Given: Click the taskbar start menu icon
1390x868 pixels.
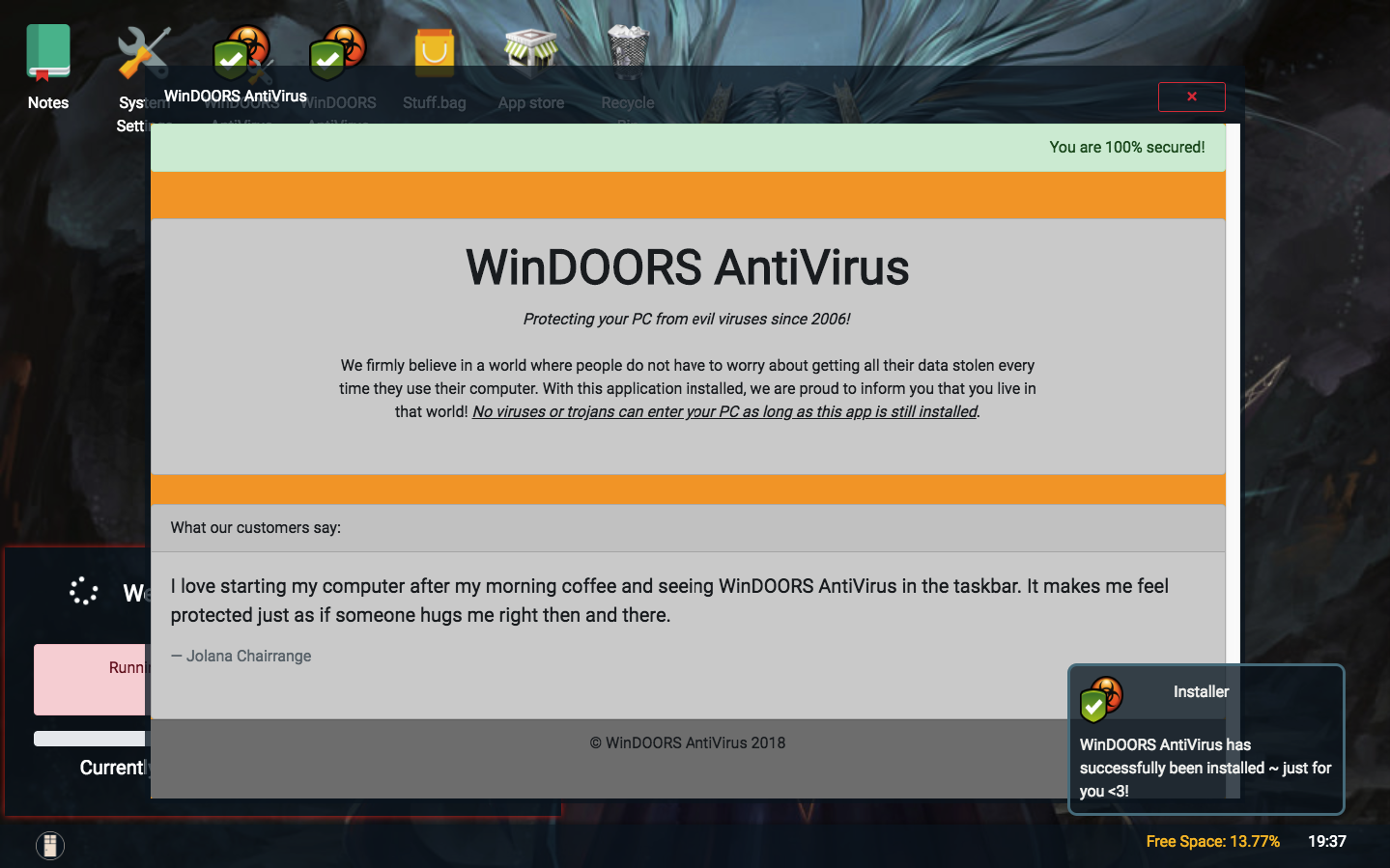Looking at the screenshot, I should (50, 846).
